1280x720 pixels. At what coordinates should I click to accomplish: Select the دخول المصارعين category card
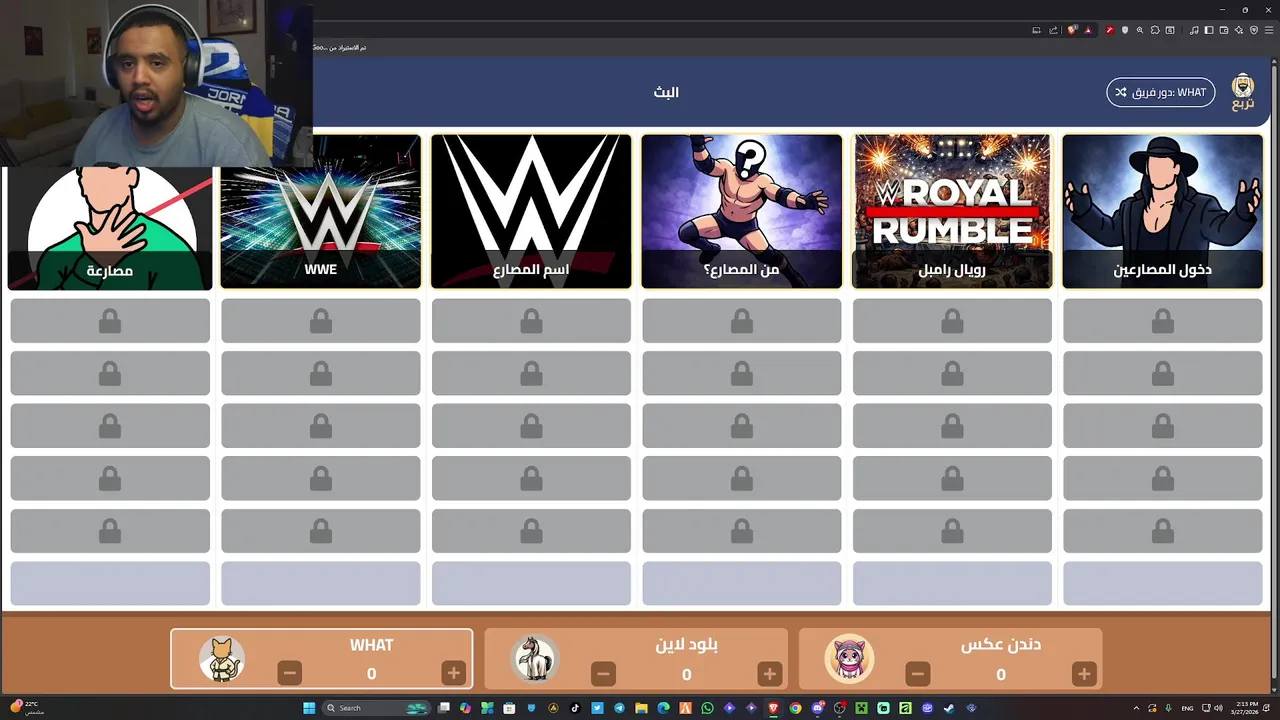pos(1162,211)
